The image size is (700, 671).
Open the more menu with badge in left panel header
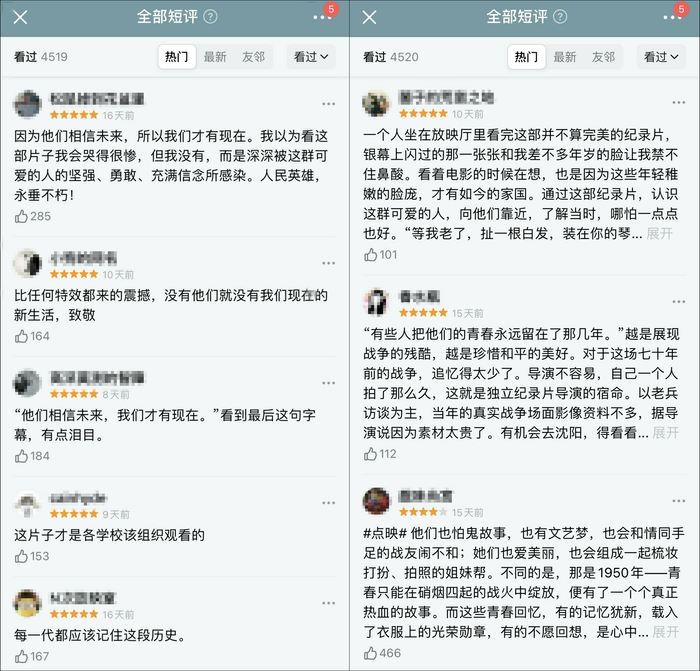(x=325, y=15)
